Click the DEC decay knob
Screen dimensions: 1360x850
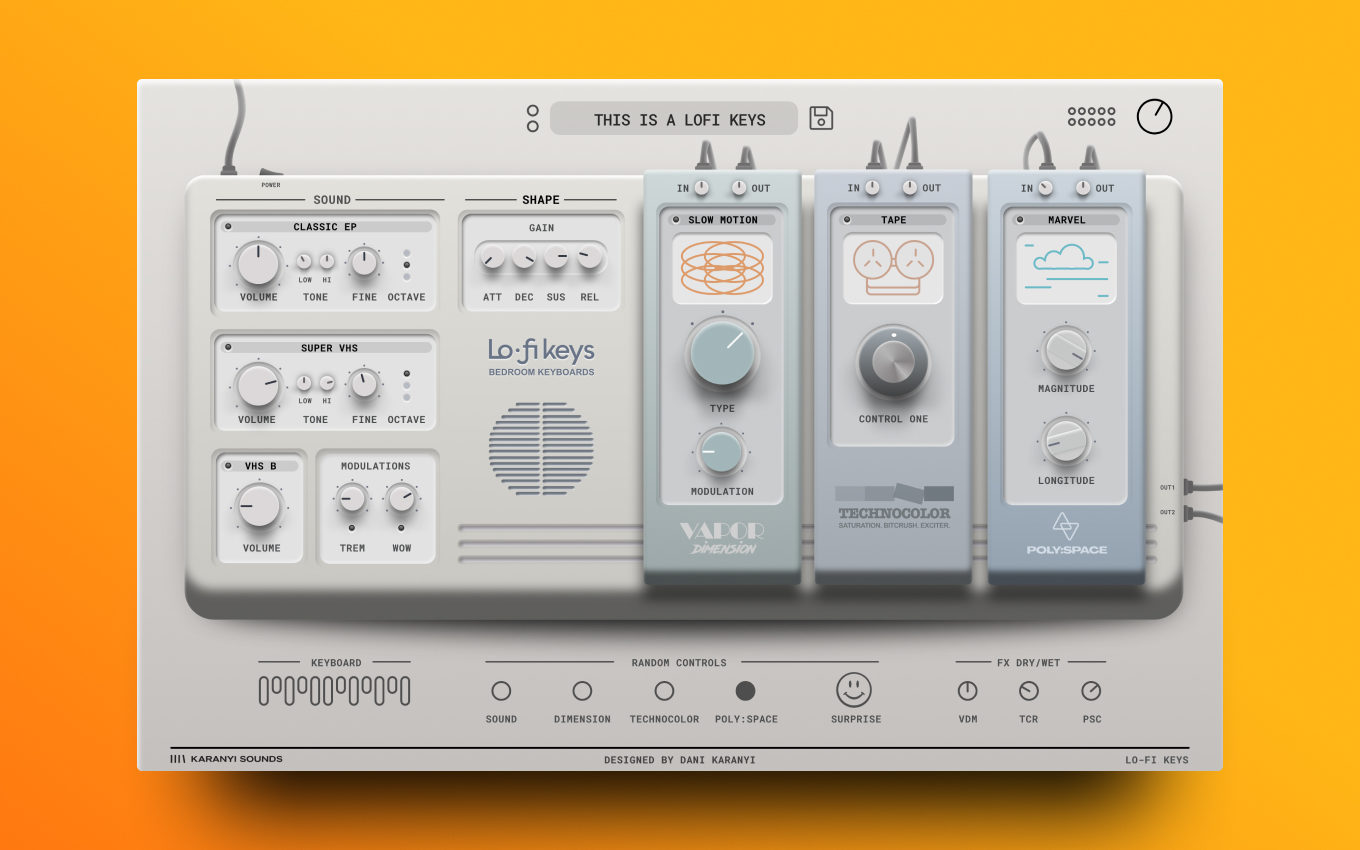click(524, 258)
